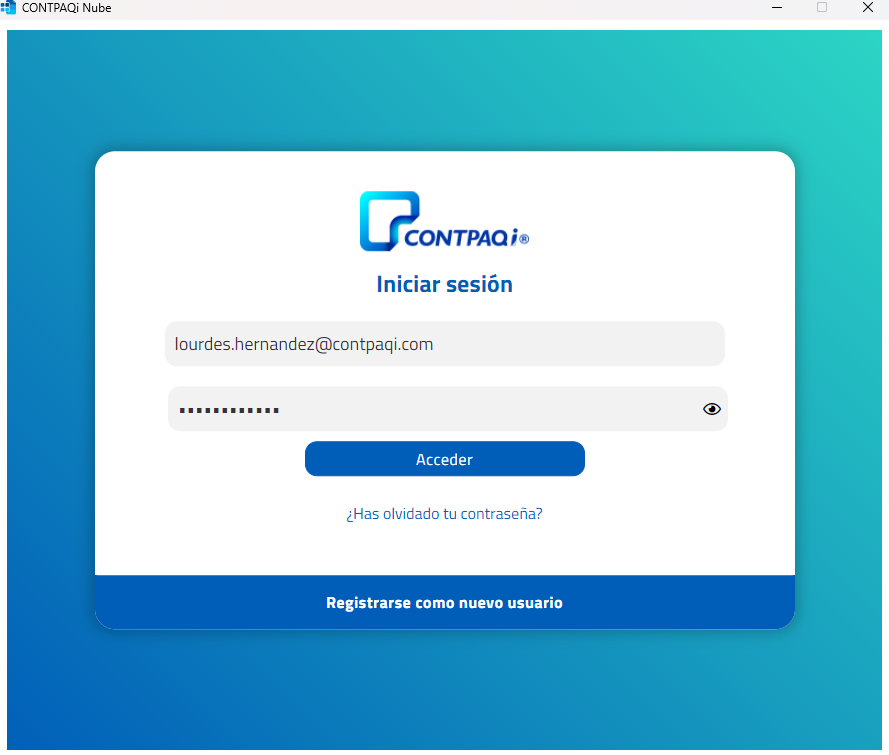Focus the masked password input field
Image resolution: width=889 pixels, height=755 pixels.
pyautogui.click(x=447, y=409)
